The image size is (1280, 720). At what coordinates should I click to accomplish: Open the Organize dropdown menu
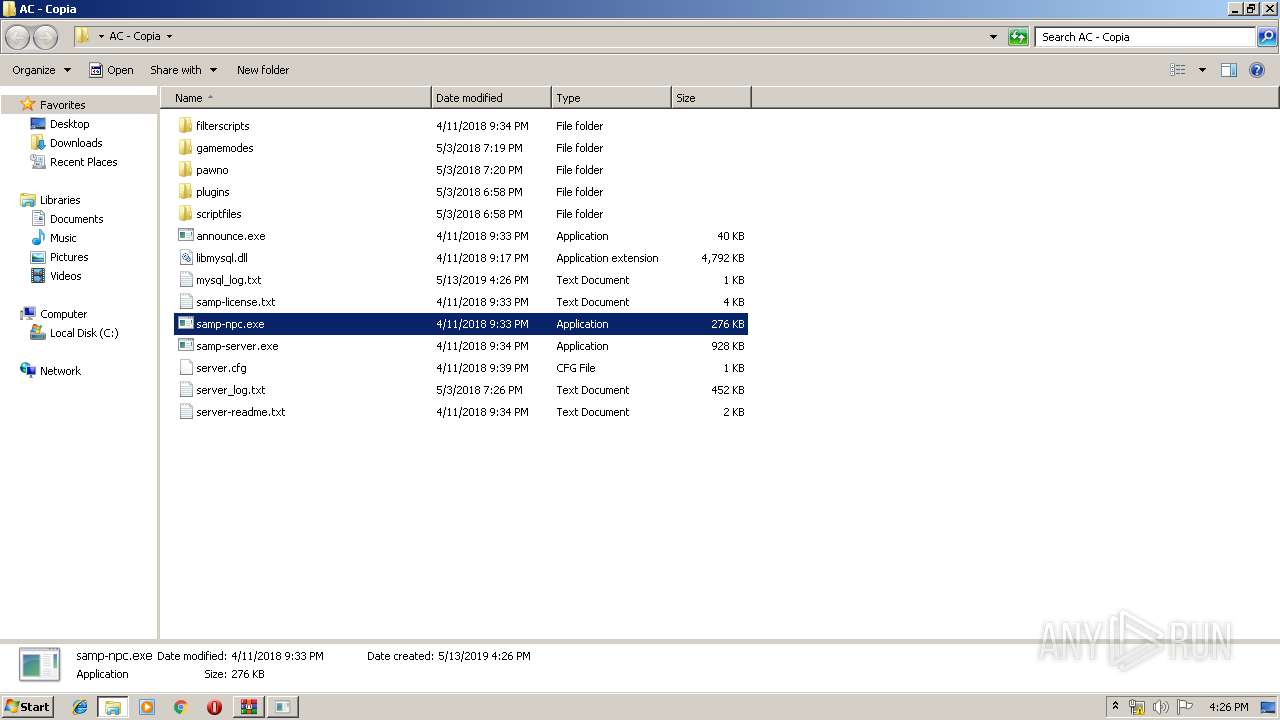[41, 70]
